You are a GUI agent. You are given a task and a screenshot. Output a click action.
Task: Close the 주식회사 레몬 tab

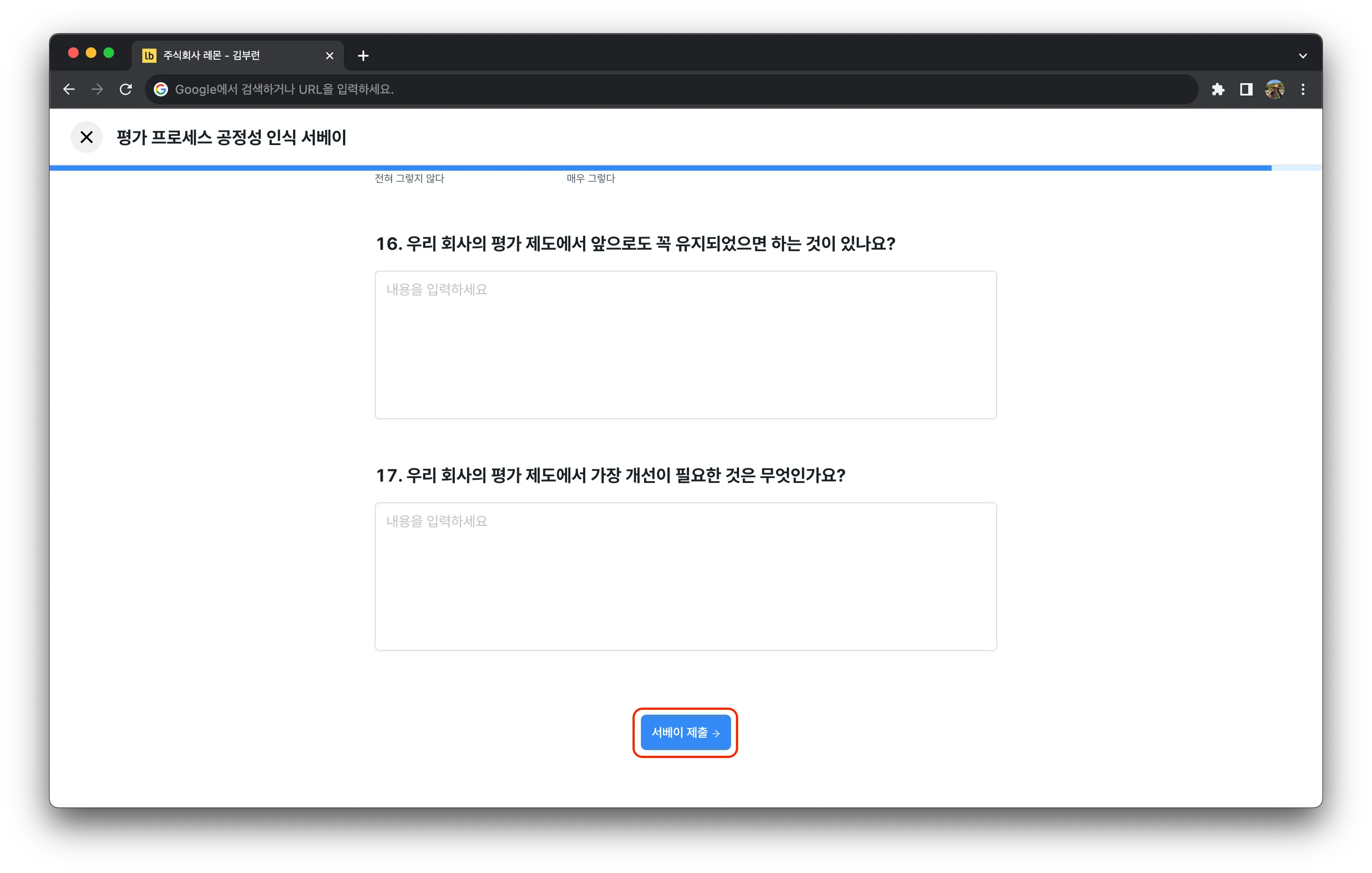coord(329,55)
